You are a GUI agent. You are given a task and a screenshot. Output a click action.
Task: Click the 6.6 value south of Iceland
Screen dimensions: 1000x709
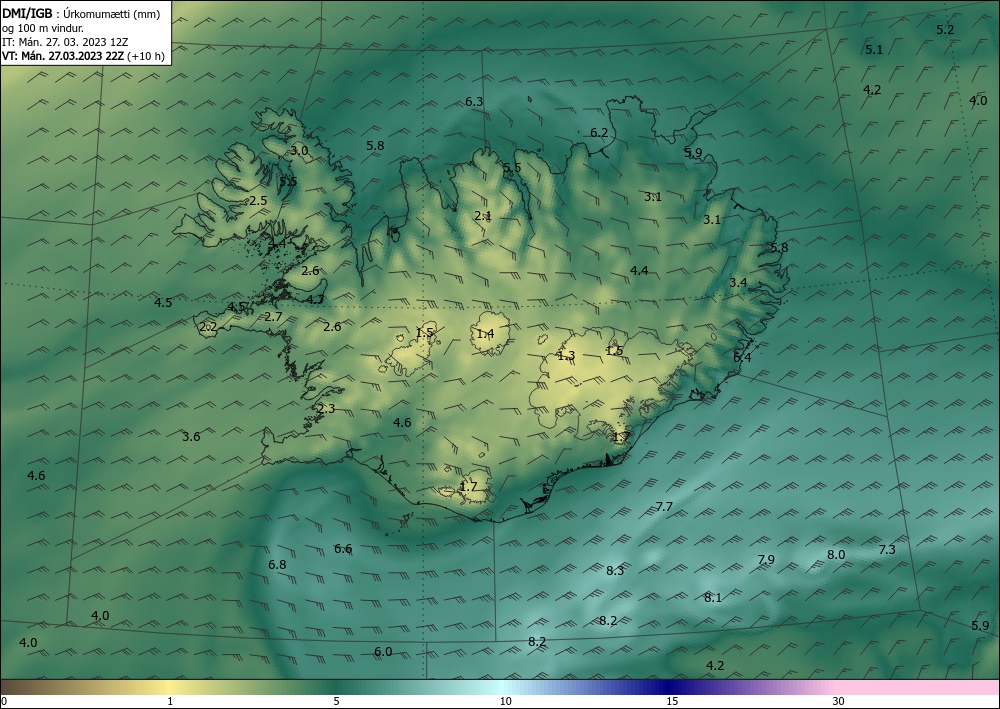(343, 548)
